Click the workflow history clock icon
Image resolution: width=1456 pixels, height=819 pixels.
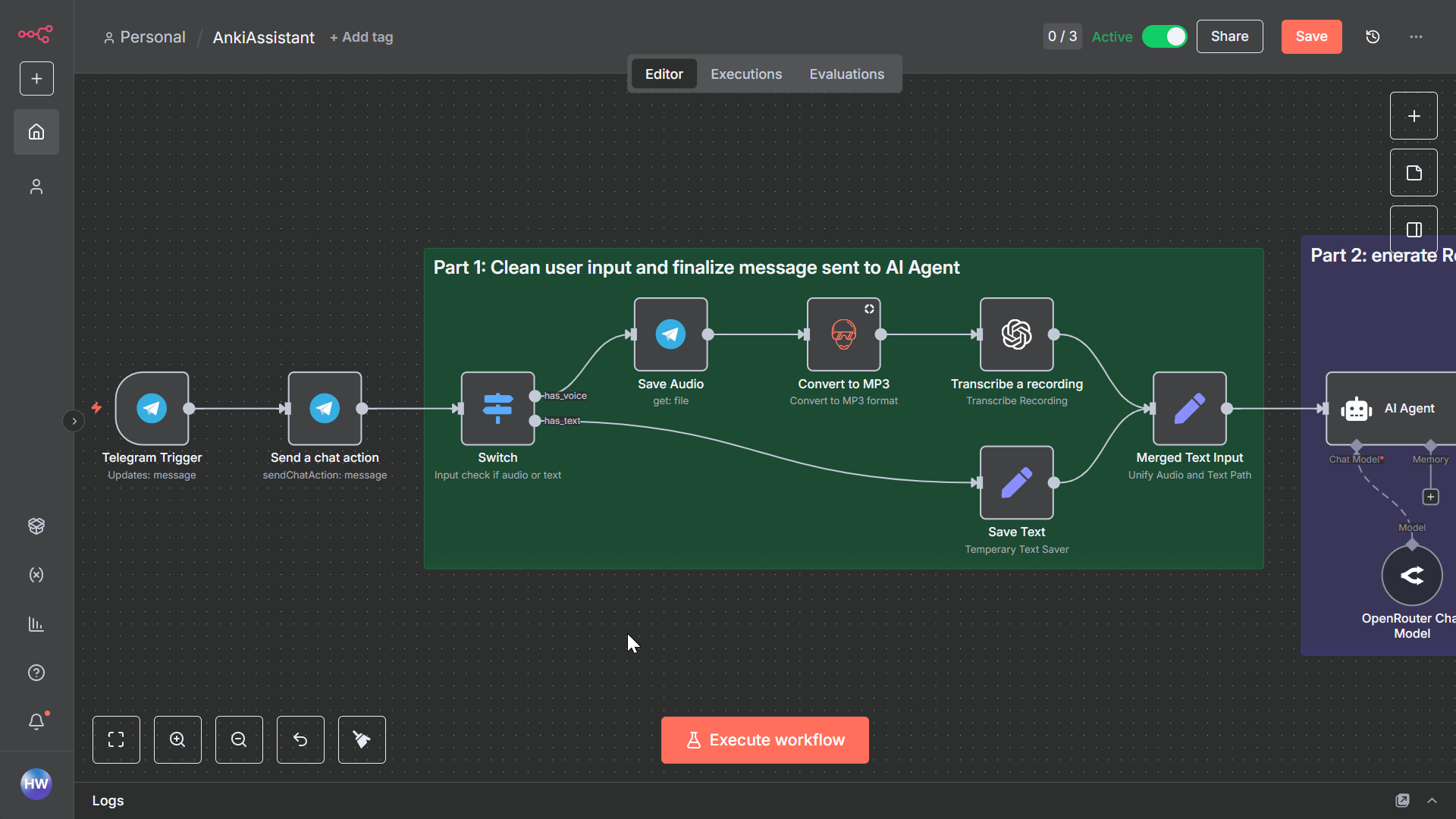[1373, 36]
